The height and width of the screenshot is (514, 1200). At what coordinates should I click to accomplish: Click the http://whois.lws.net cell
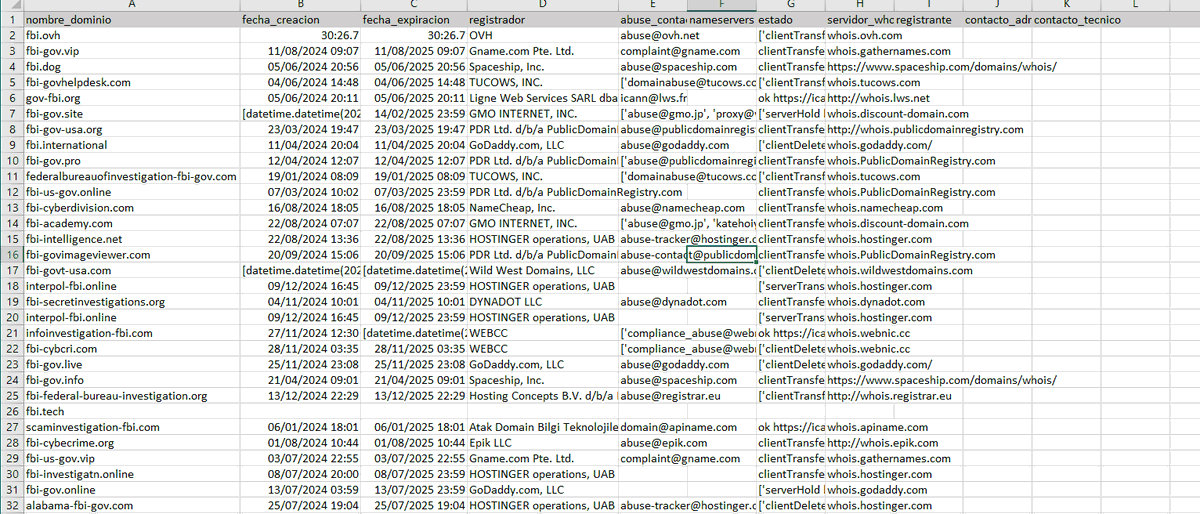click(859, 98)
